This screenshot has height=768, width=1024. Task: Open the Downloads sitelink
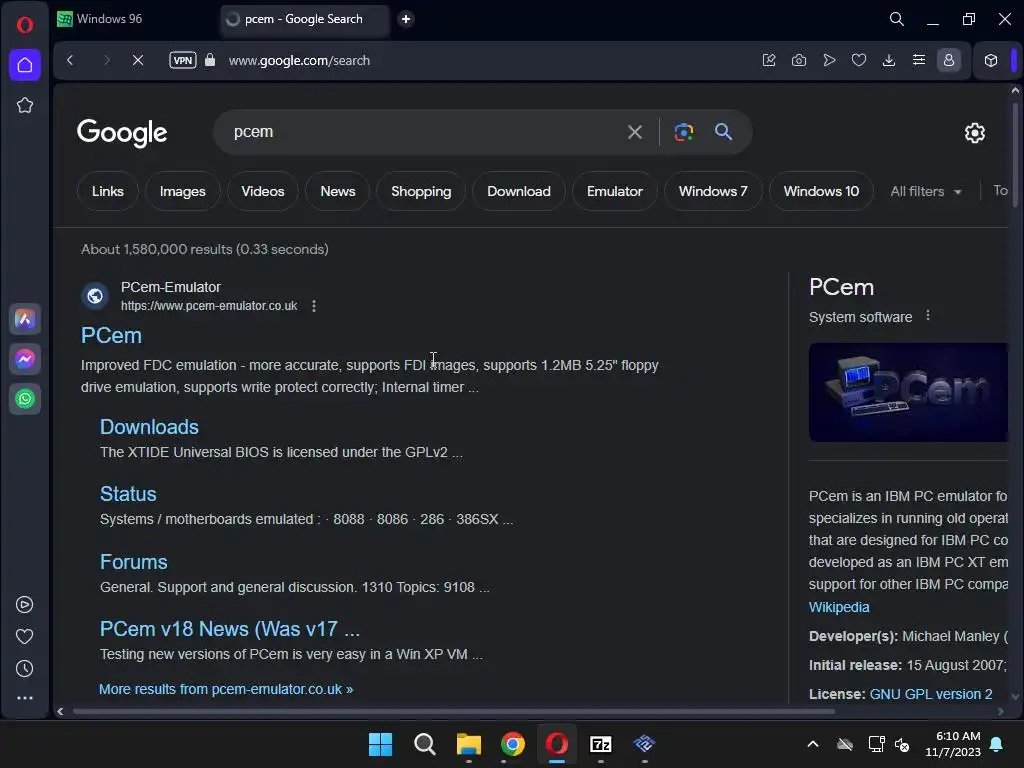click(149, 426)
